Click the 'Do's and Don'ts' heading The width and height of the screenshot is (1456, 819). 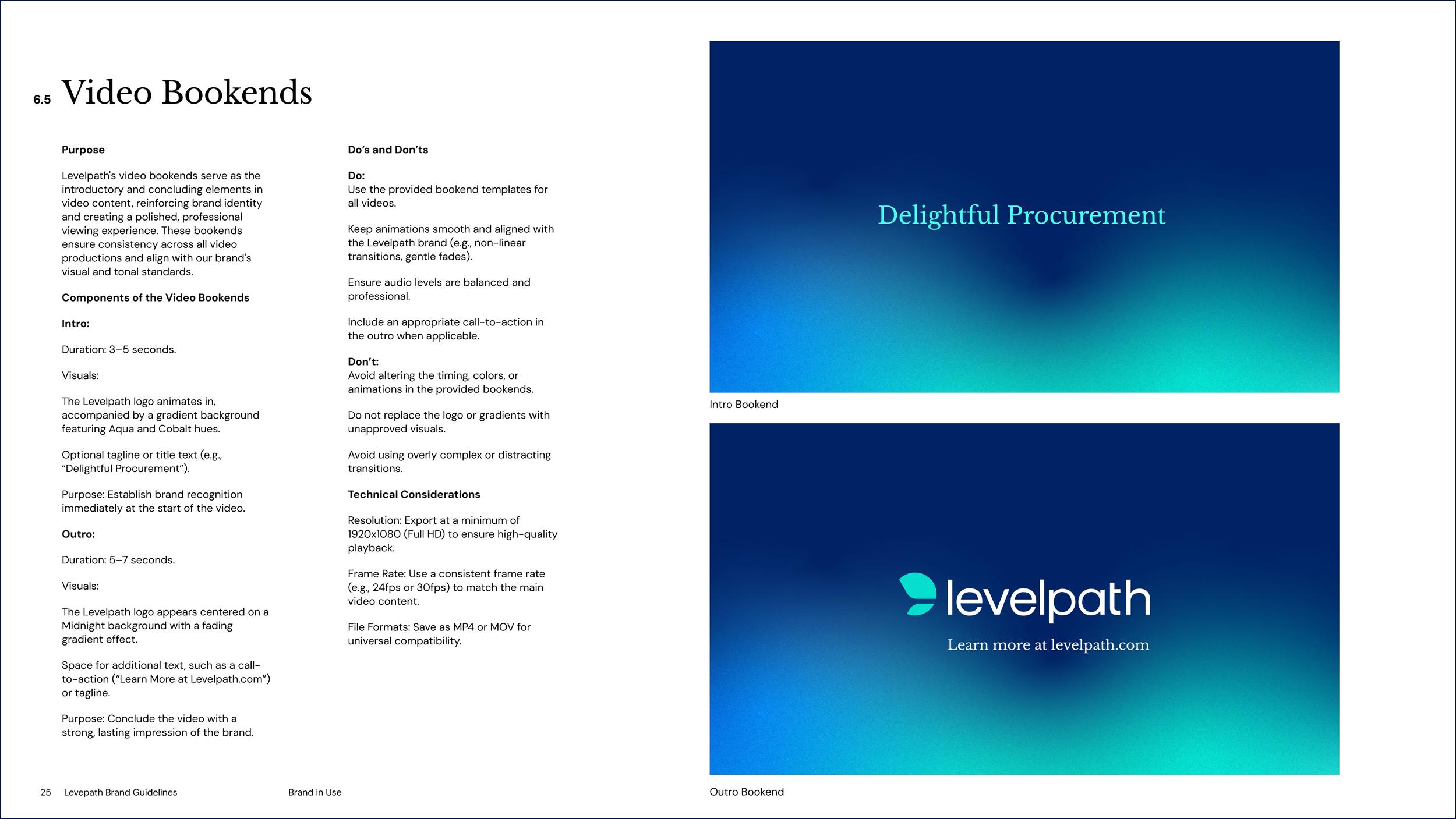point(388,150)
